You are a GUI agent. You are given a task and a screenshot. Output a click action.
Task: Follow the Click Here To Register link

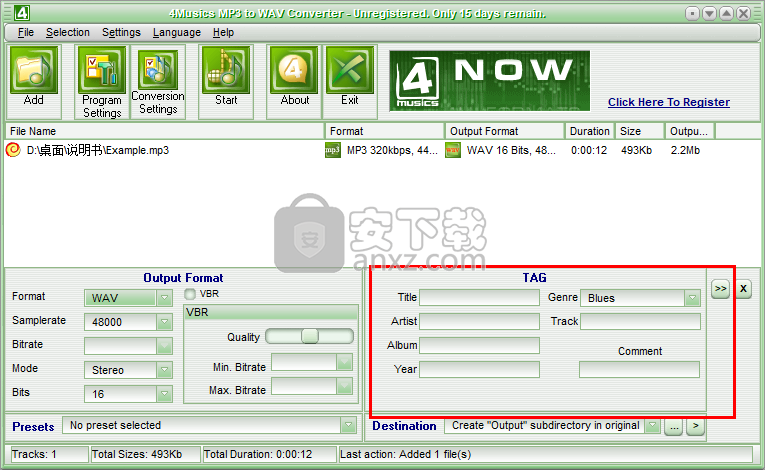669,102
